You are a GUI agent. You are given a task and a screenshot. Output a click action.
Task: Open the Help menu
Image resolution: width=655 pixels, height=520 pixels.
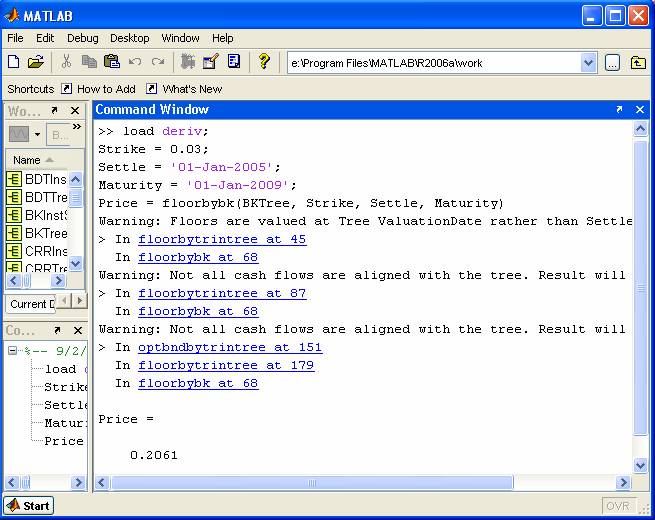(x=223, y=38)
